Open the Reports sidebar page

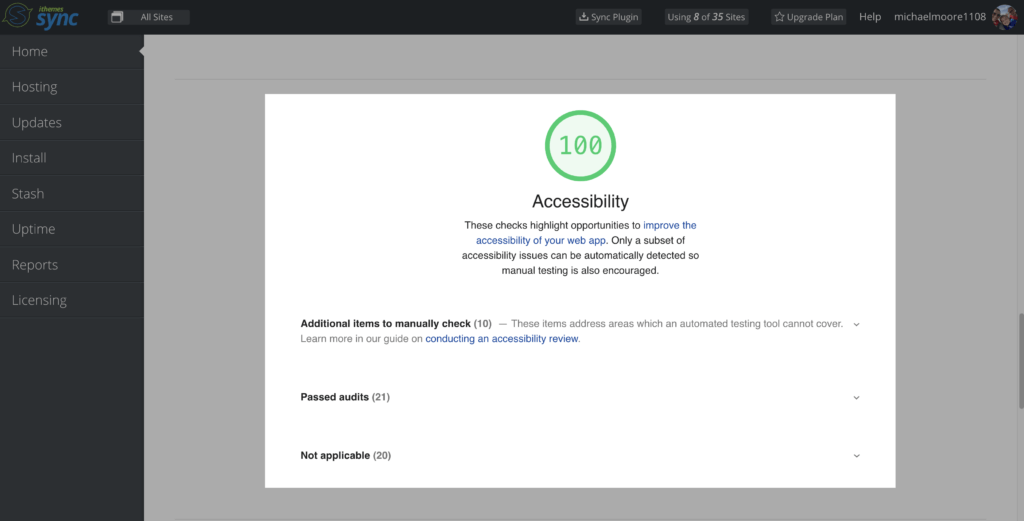click(x=72, y=265)
